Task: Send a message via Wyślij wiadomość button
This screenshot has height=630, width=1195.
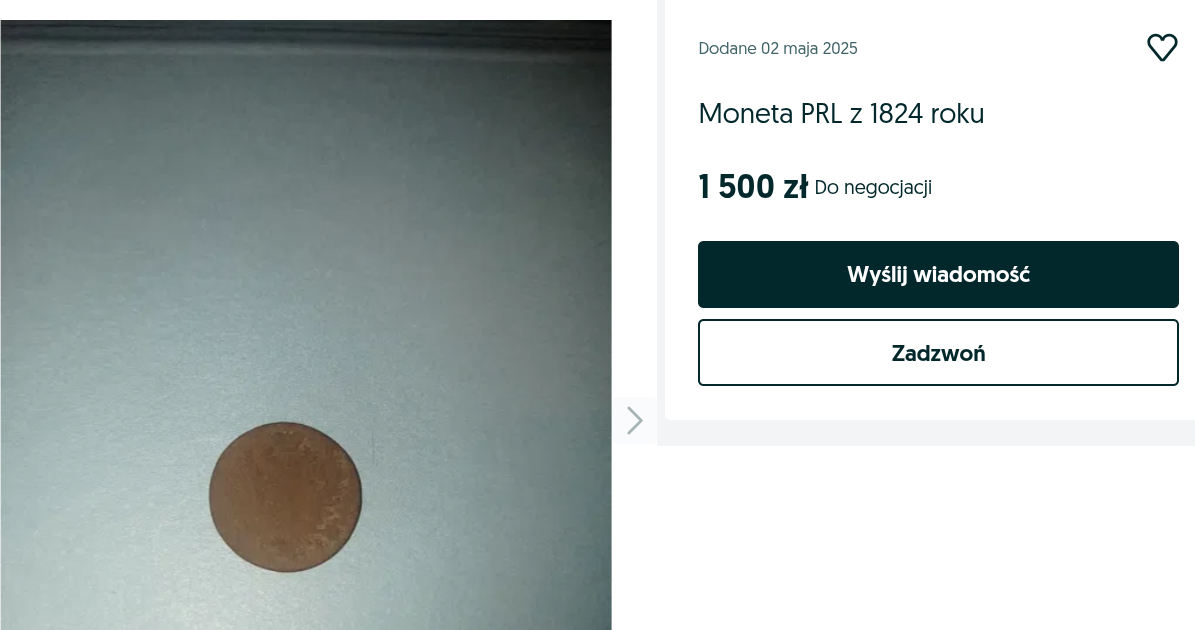Action: point(938,274)
